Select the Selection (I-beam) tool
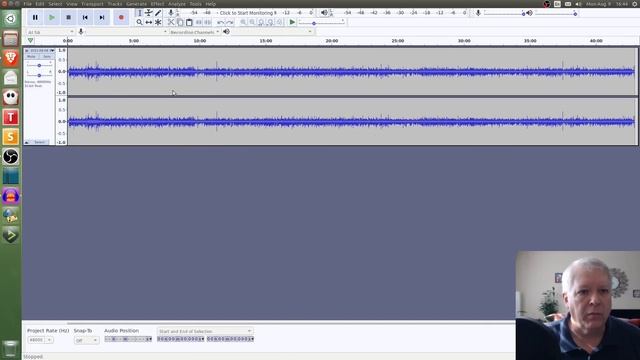The image size is (640, 360). tap(139, 13)
